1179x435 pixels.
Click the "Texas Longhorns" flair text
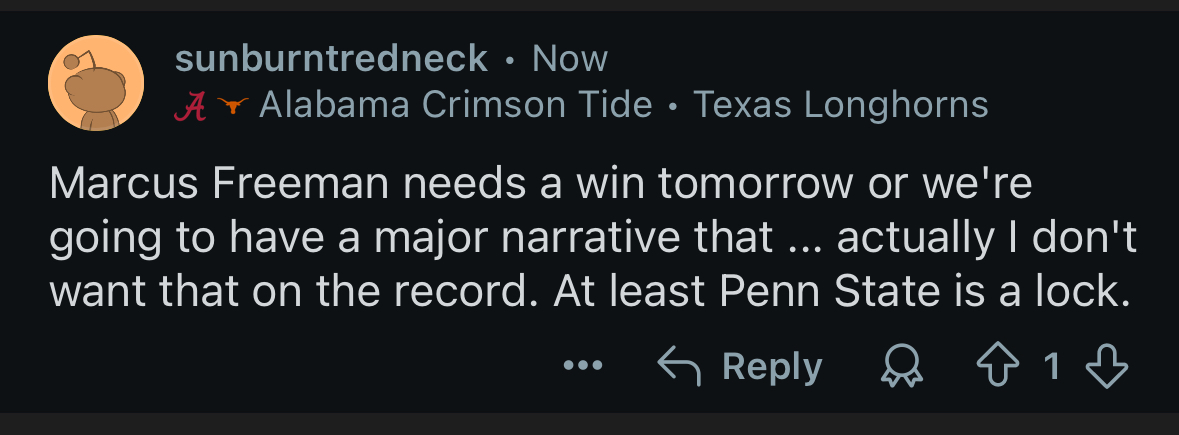click(841, 104)
